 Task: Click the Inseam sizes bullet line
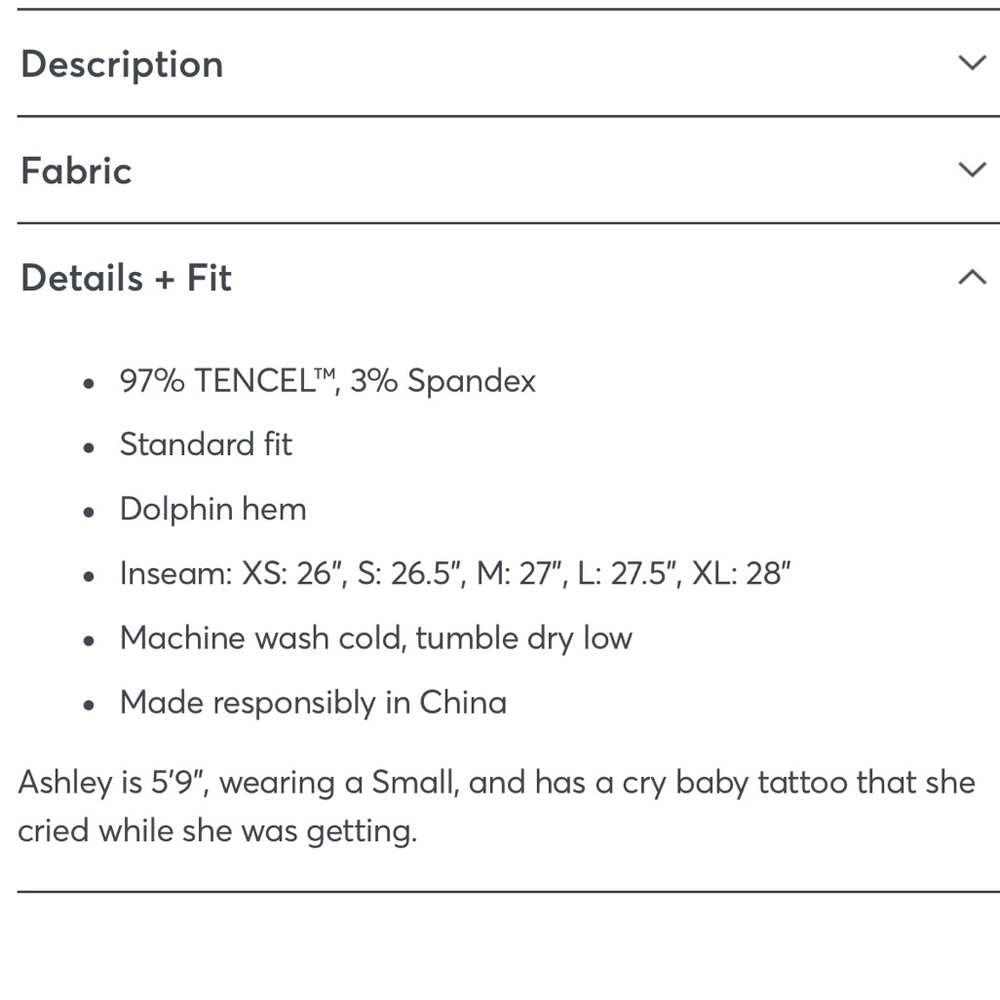point(455,573)
